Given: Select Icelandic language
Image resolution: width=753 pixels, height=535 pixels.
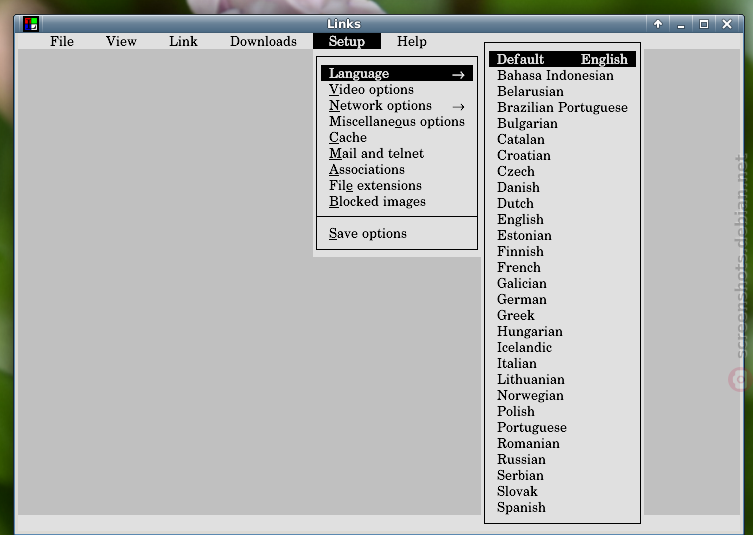Looking at the screenshot, I should click(562, 347).
